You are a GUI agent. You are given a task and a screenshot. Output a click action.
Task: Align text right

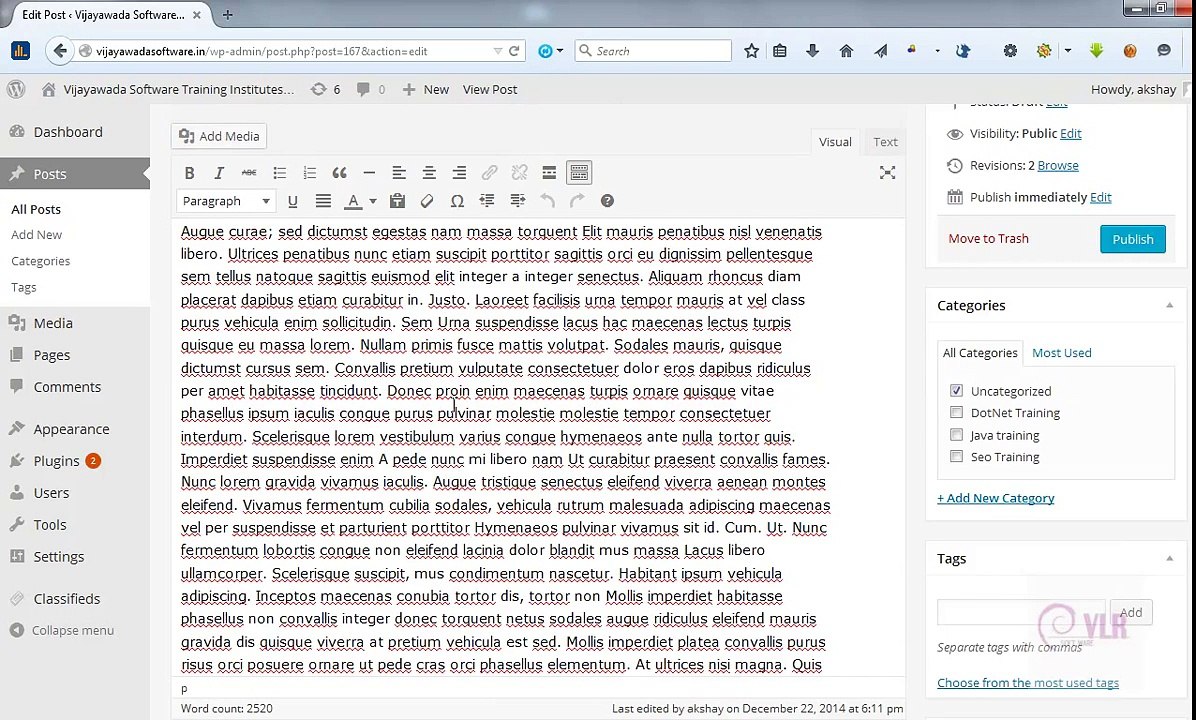click(459, 173)
